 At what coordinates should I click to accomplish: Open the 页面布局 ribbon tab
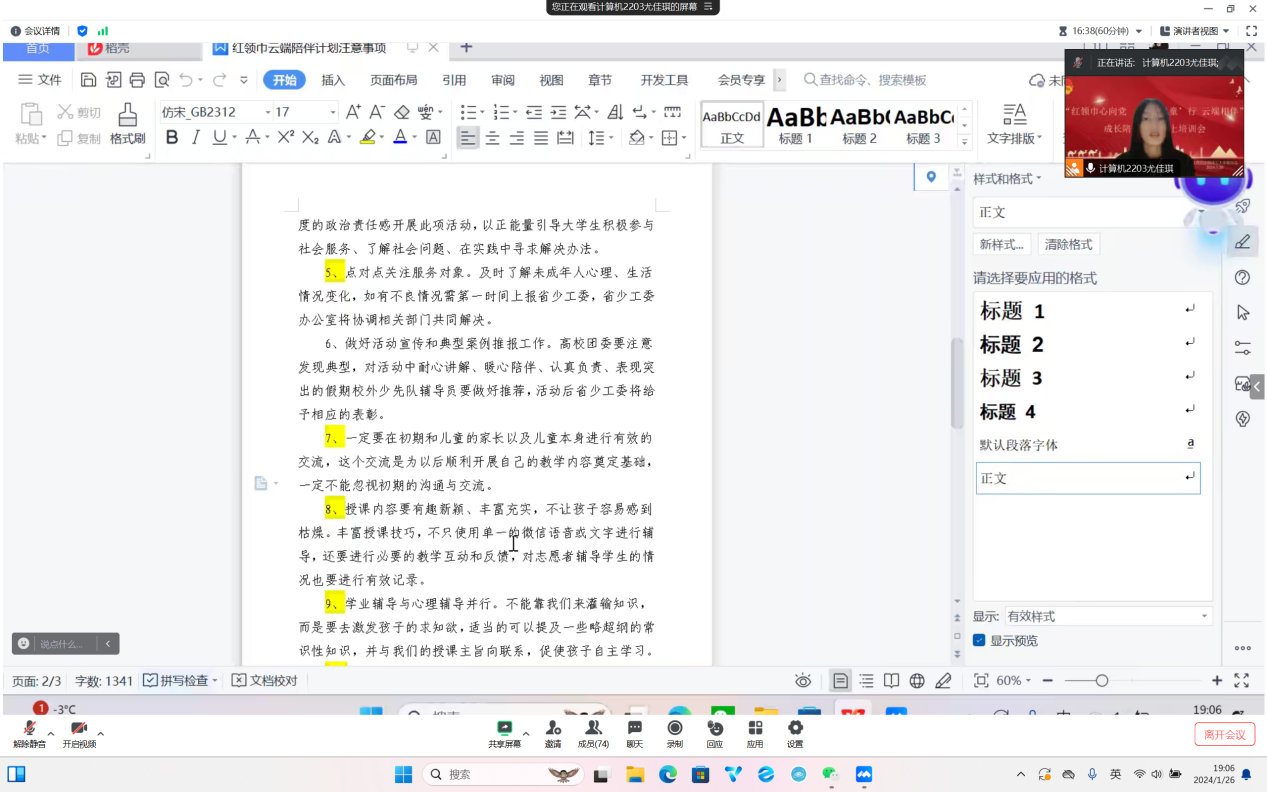(393, 80)
